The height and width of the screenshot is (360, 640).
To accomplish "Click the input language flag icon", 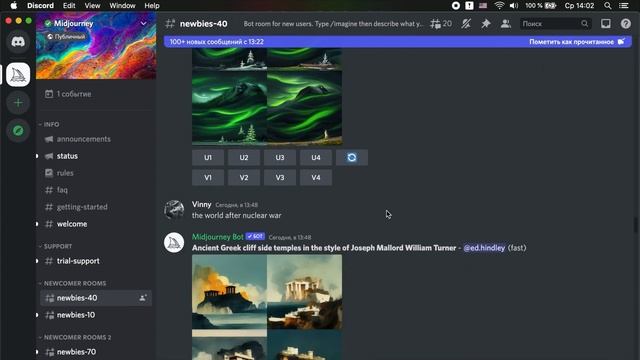I will tap(483, 6).
